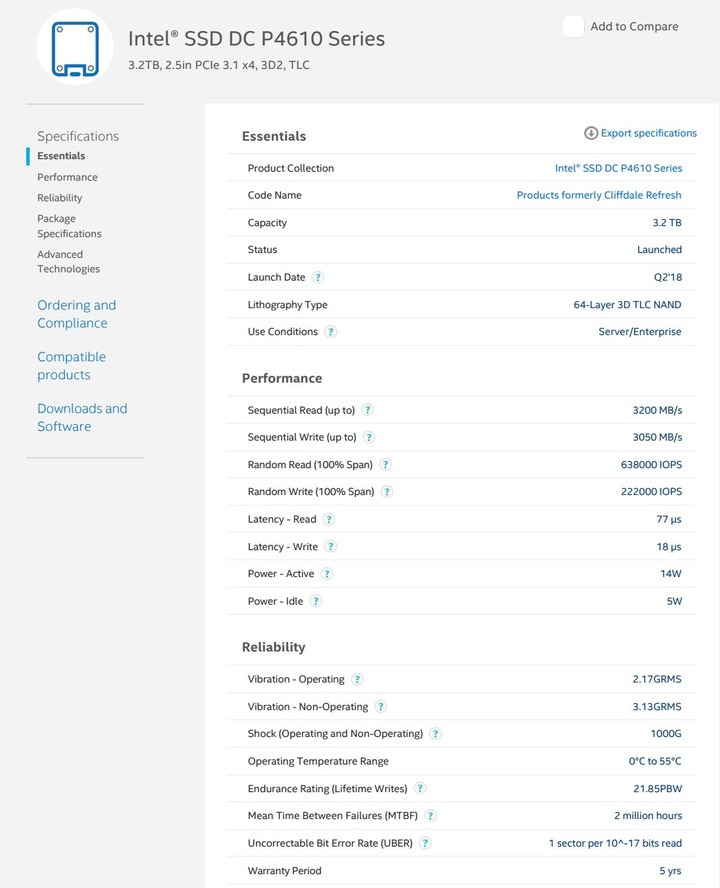
Task: Open the MTBF help icon
Action: (x=430, y=816)
